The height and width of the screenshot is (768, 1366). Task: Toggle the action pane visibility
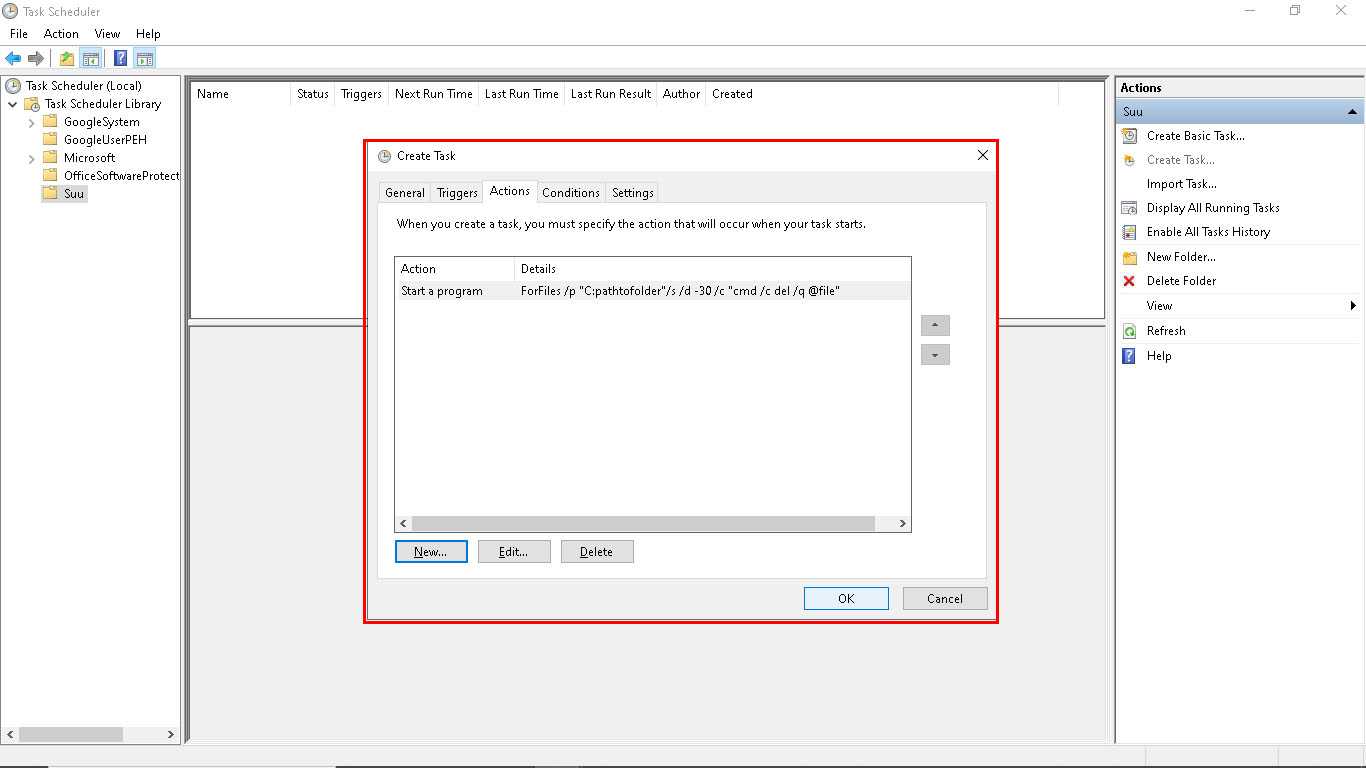coord(143,57)
